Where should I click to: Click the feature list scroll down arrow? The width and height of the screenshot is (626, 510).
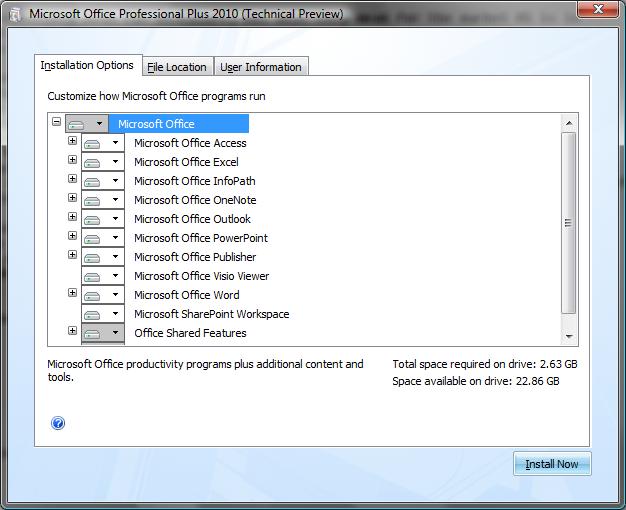(x=569, y=336)
